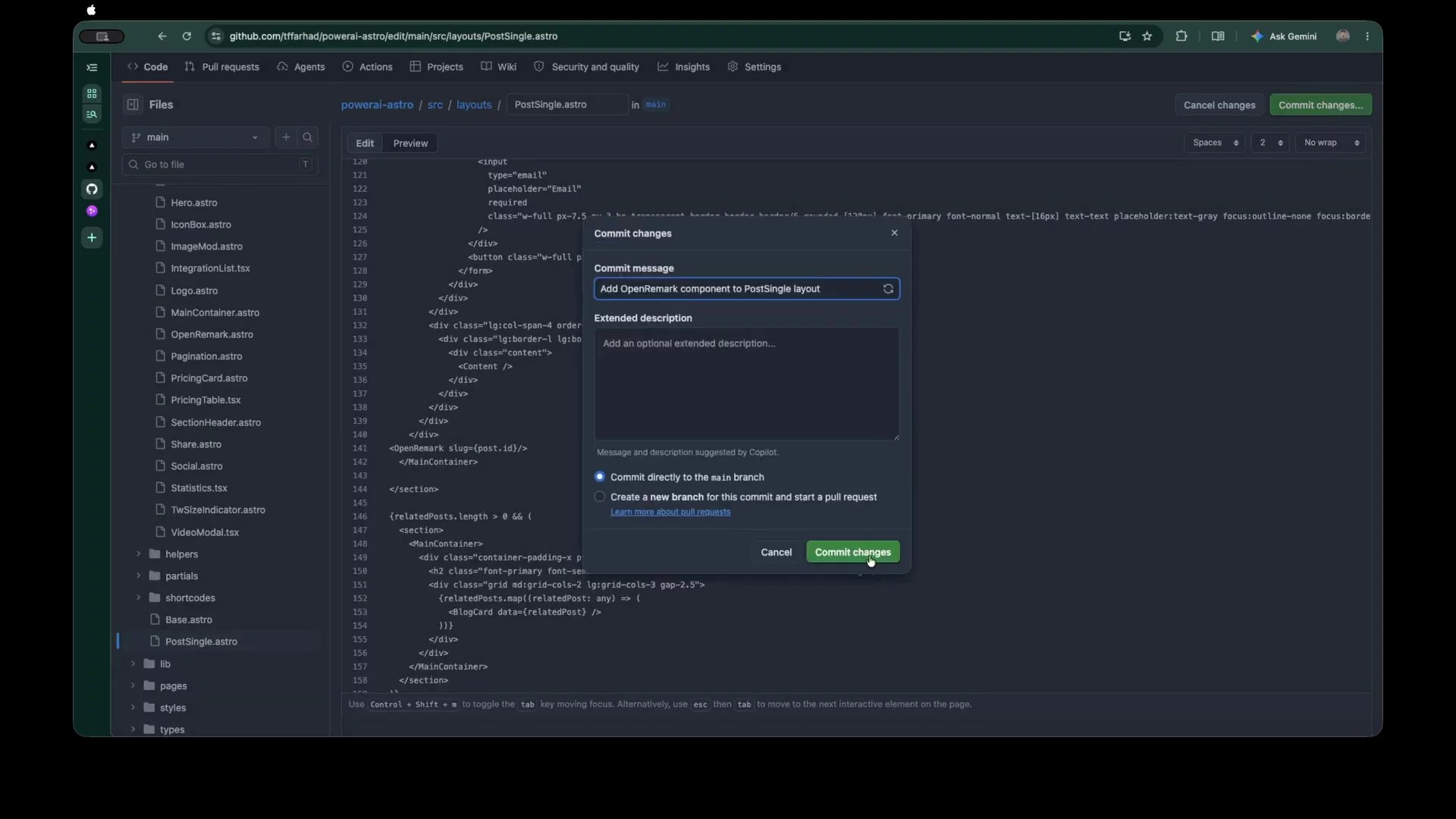Screen dimensions: 1456x819
Task: Click the install app icon in address bar
Action: [x=1125, y=36]
